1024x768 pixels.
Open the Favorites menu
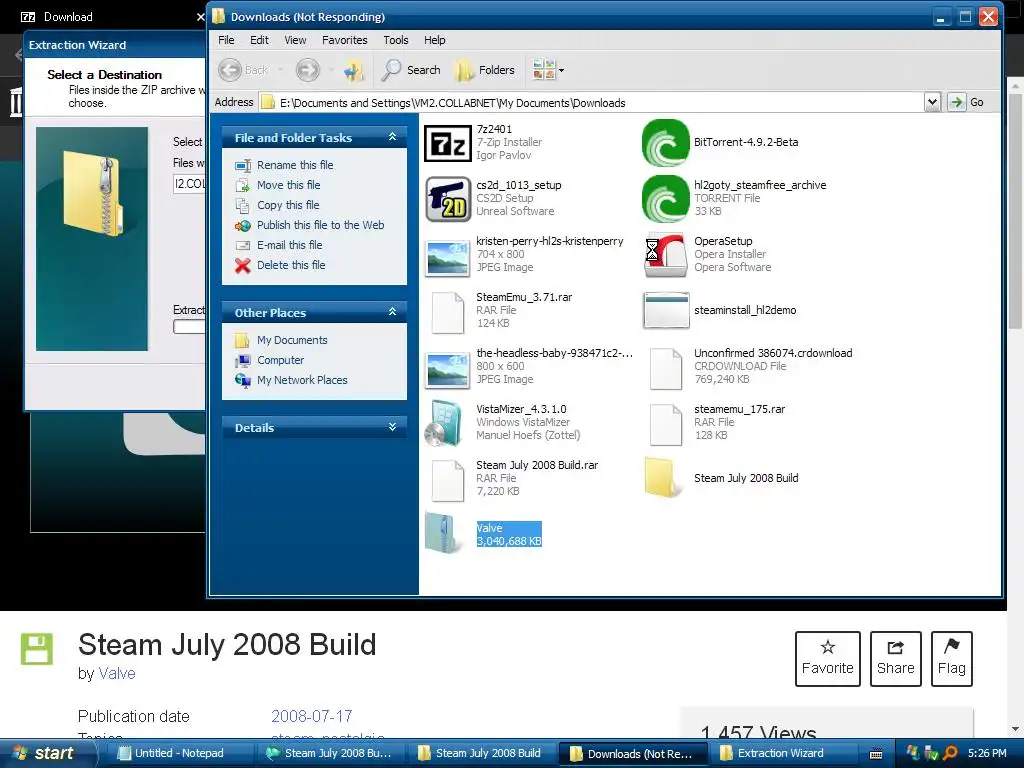point(344,40)
